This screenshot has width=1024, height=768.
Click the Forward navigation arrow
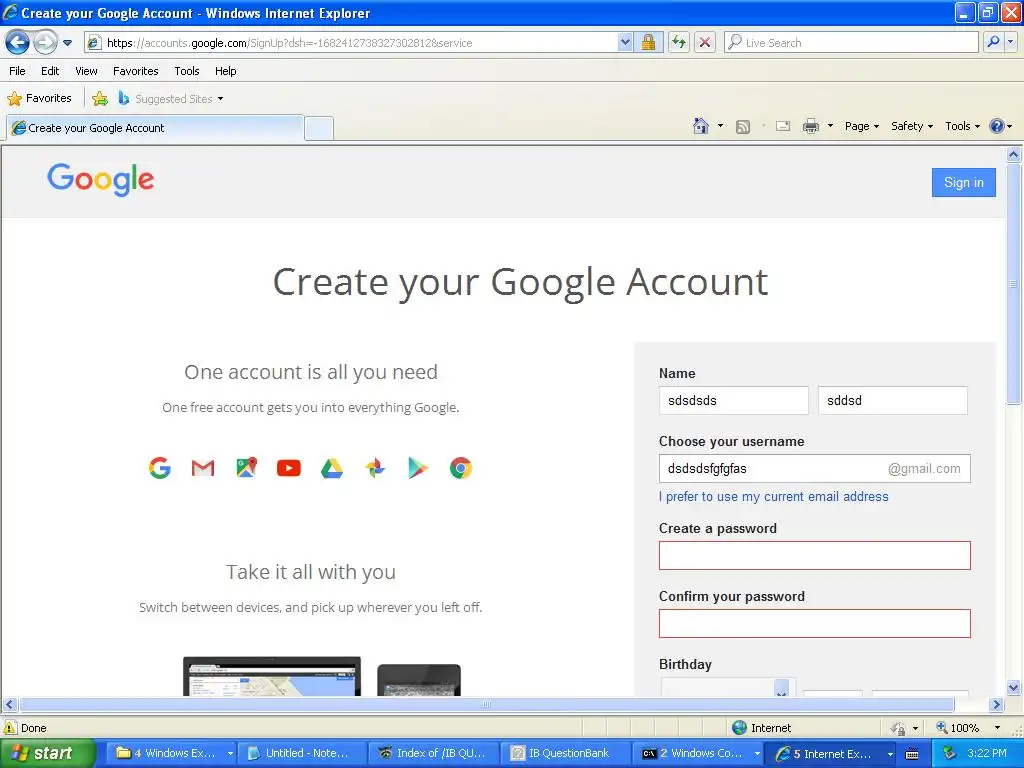point(45,43)
